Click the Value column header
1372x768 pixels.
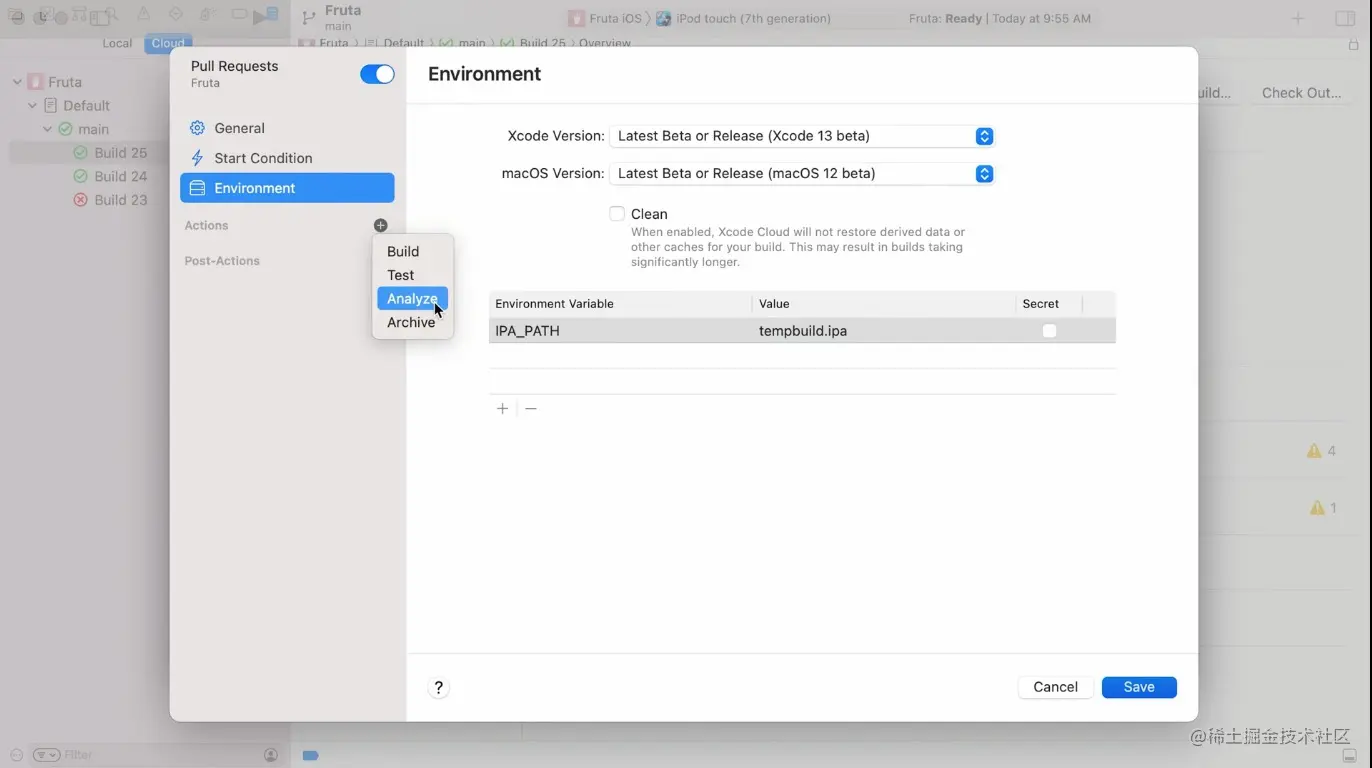pyautogui.click(x=884, y=304)
